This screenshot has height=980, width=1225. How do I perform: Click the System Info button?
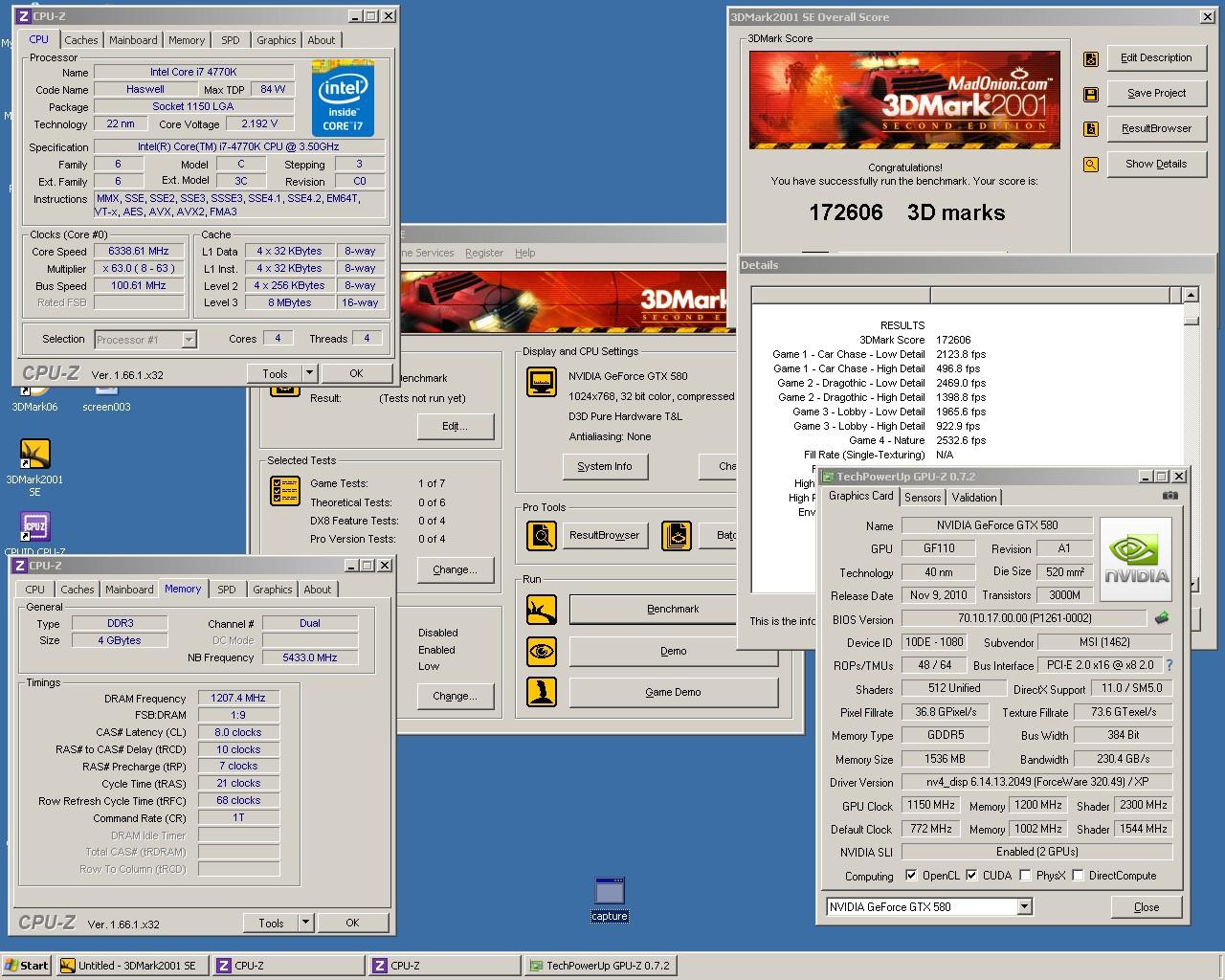pyautogui.click(x=604, y=467)
